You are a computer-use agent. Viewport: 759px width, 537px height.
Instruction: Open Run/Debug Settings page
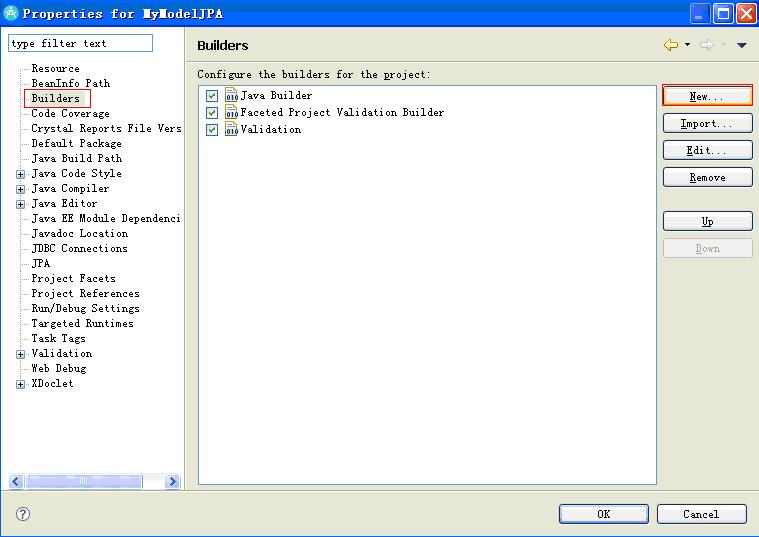tap(86, 308)
